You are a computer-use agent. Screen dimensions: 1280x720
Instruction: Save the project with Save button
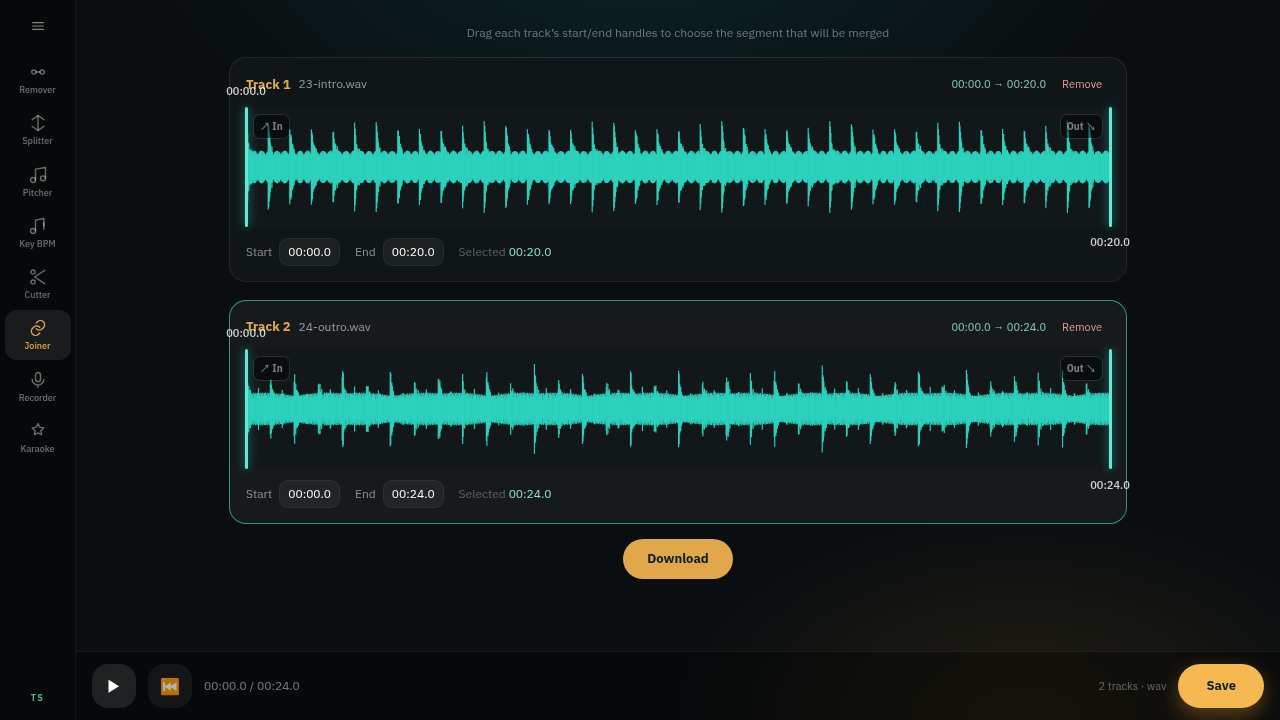(1221, 686)
